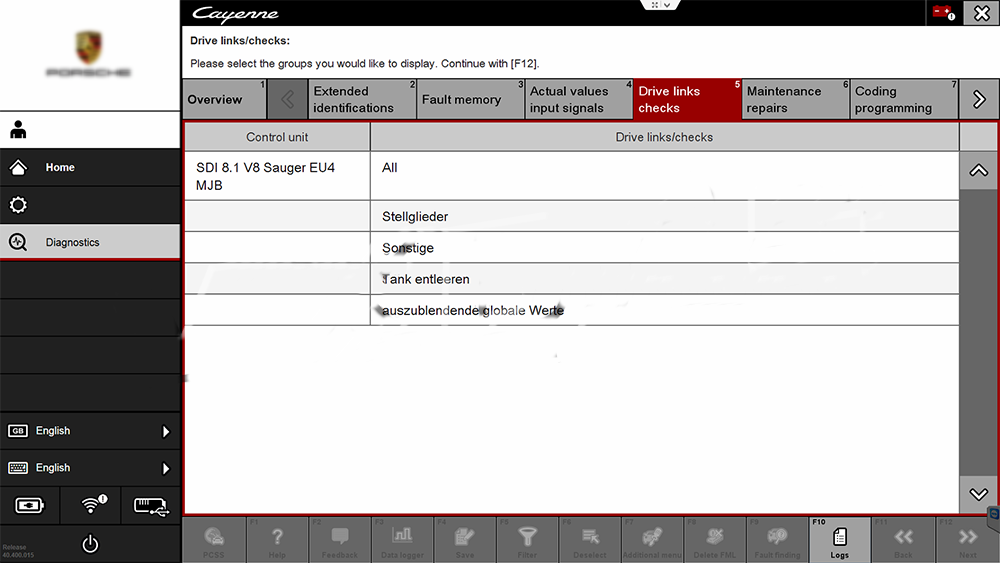Select Diagnostics in sidebar
This screenshot has width=1000, height=563.
90,242
